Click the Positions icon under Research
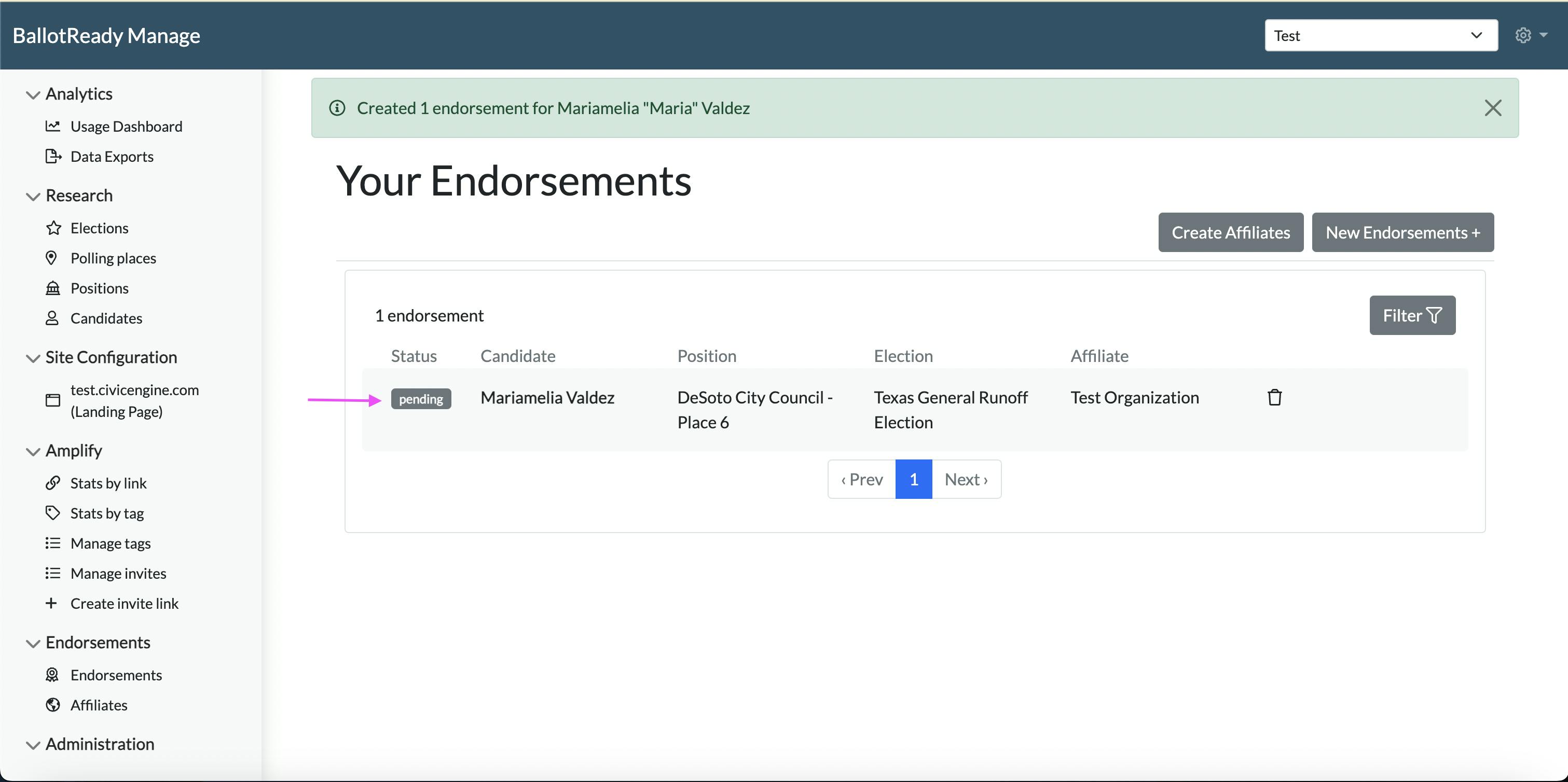The image size is (1568, 782). tap(53, 287)
